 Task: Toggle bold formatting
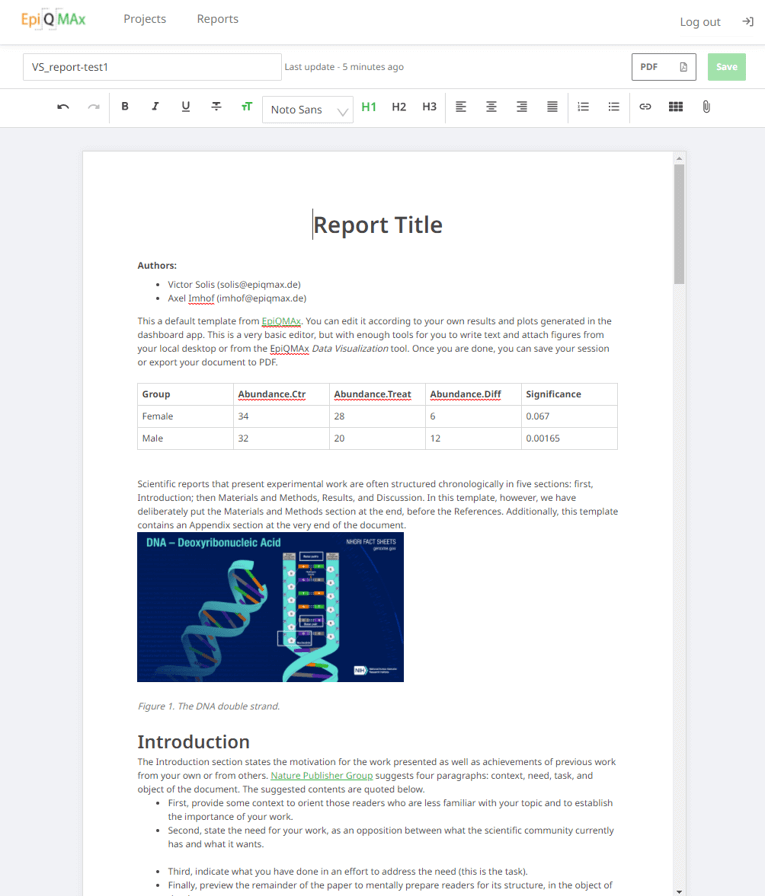[125, 107]
